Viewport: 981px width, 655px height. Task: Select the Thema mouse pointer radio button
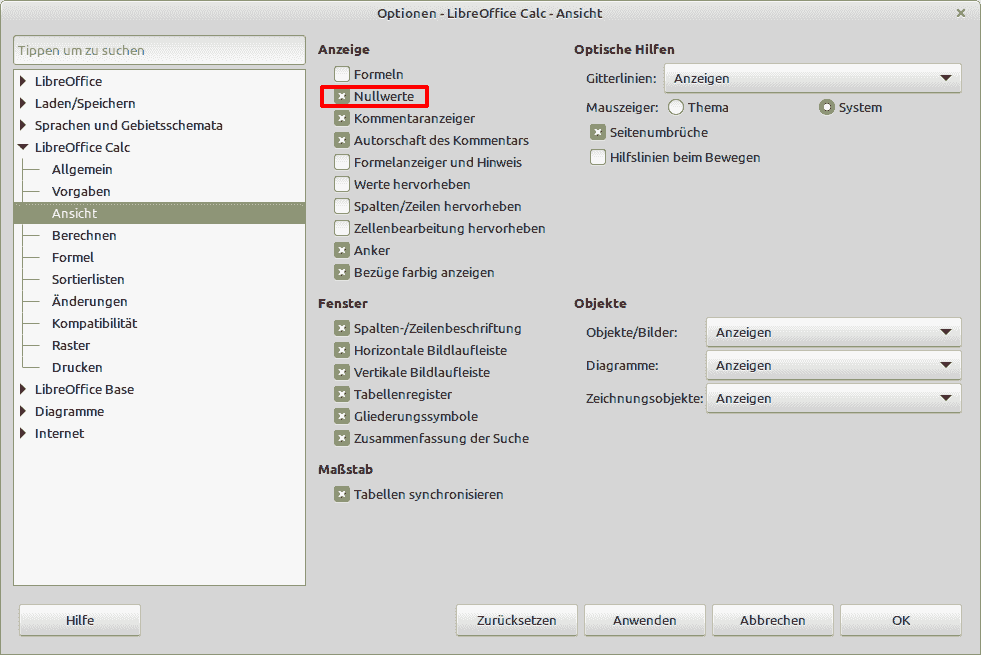click(x=676, y=108)
